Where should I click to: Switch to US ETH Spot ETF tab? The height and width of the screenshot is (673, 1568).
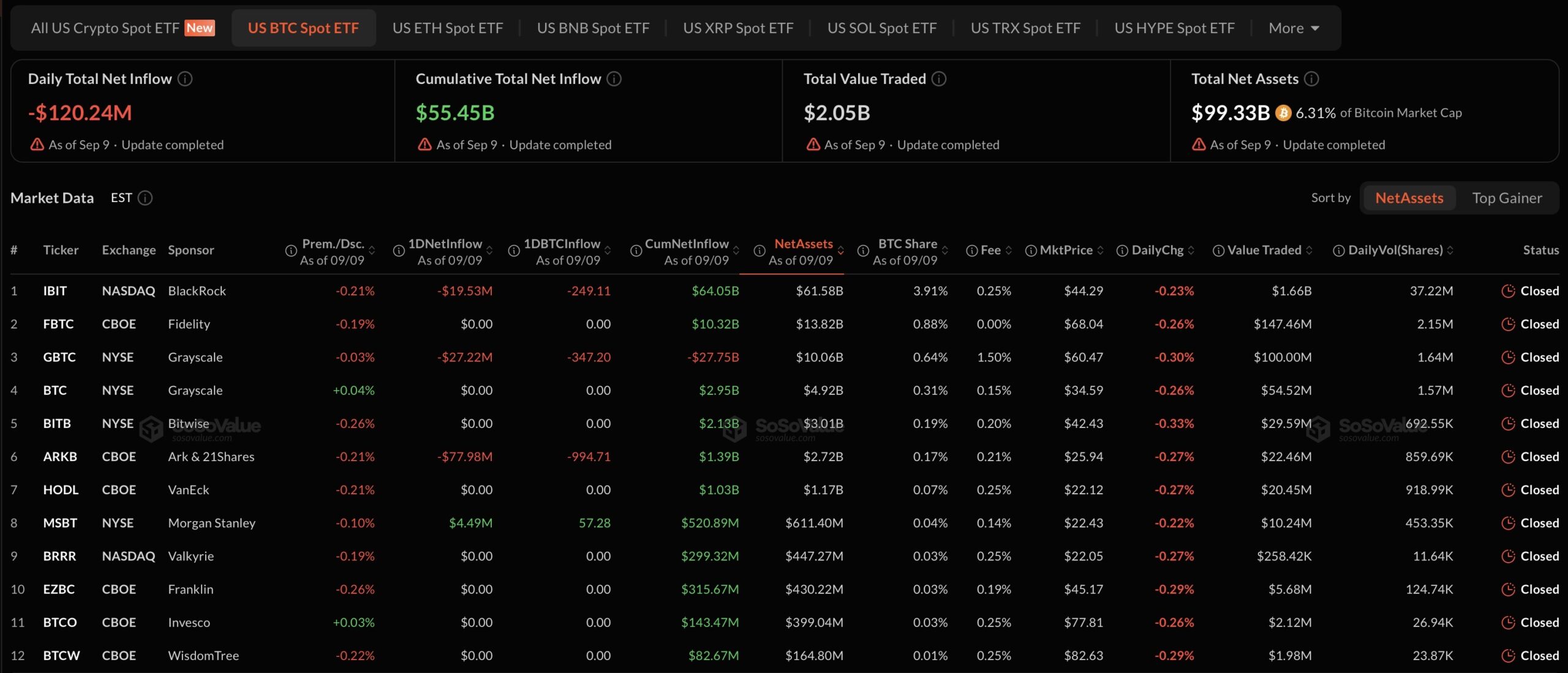pyautogui.click(x=448, y=28)
